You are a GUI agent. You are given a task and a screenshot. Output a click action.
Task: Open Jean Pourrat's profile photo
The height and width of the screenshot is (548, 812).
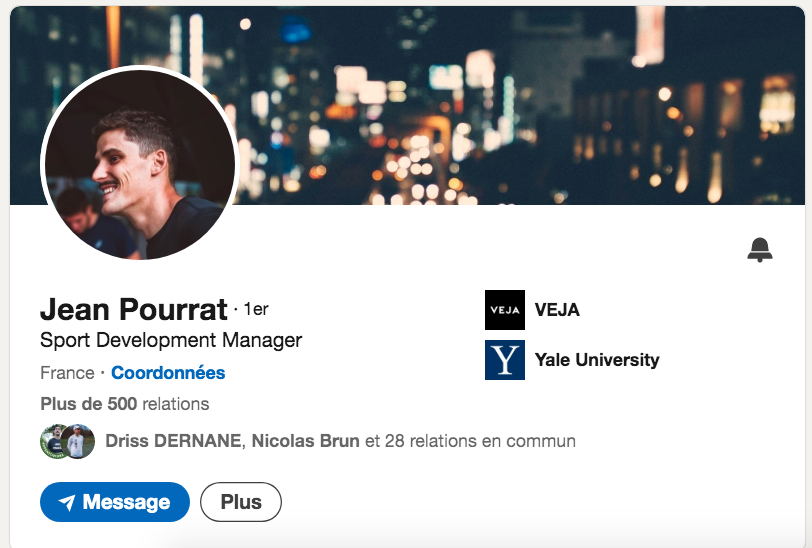pos(139,163)
